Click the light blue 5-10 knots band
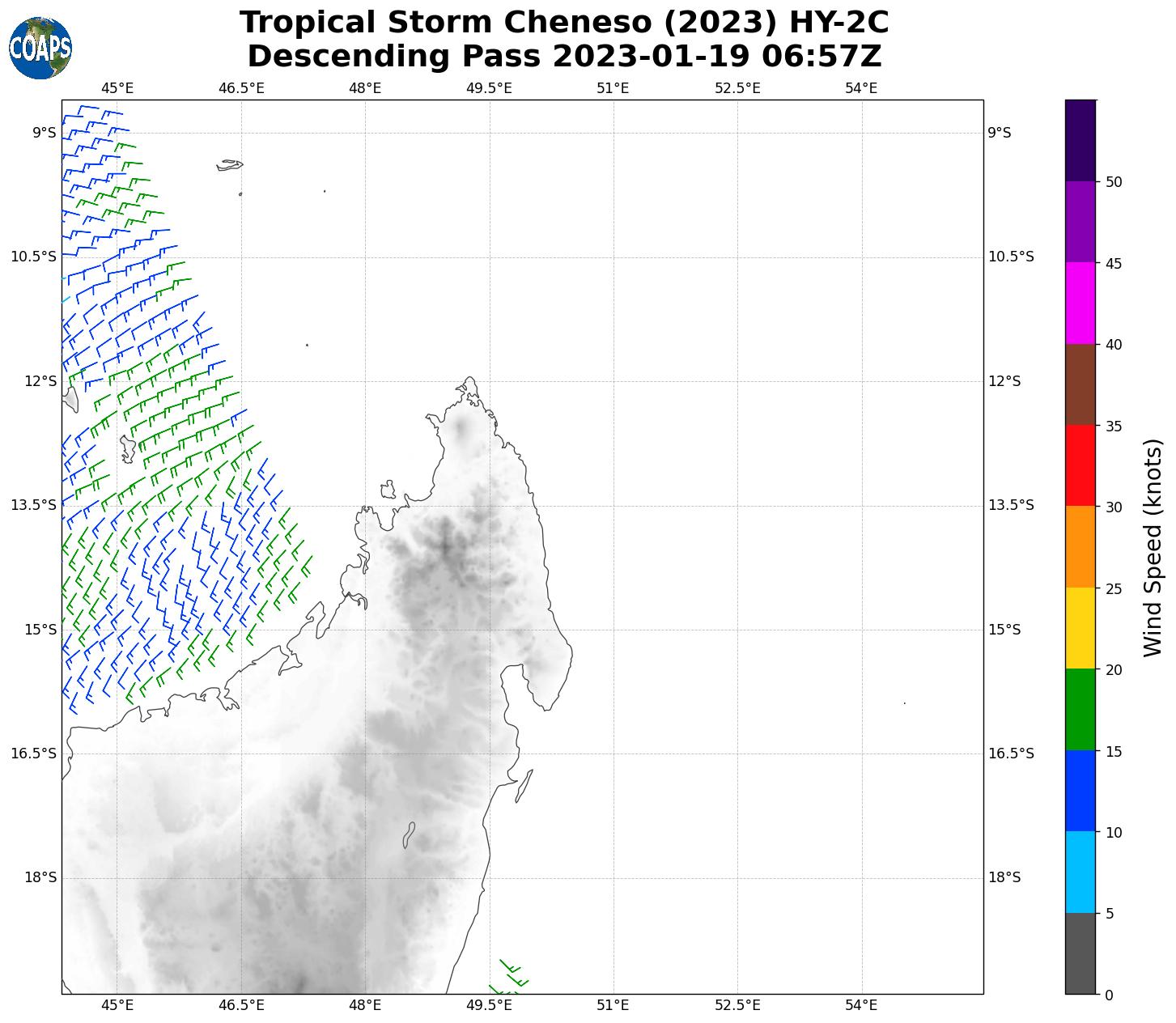Image resolution: width=1176 pixels, height=1023 pixels. 1080,872
